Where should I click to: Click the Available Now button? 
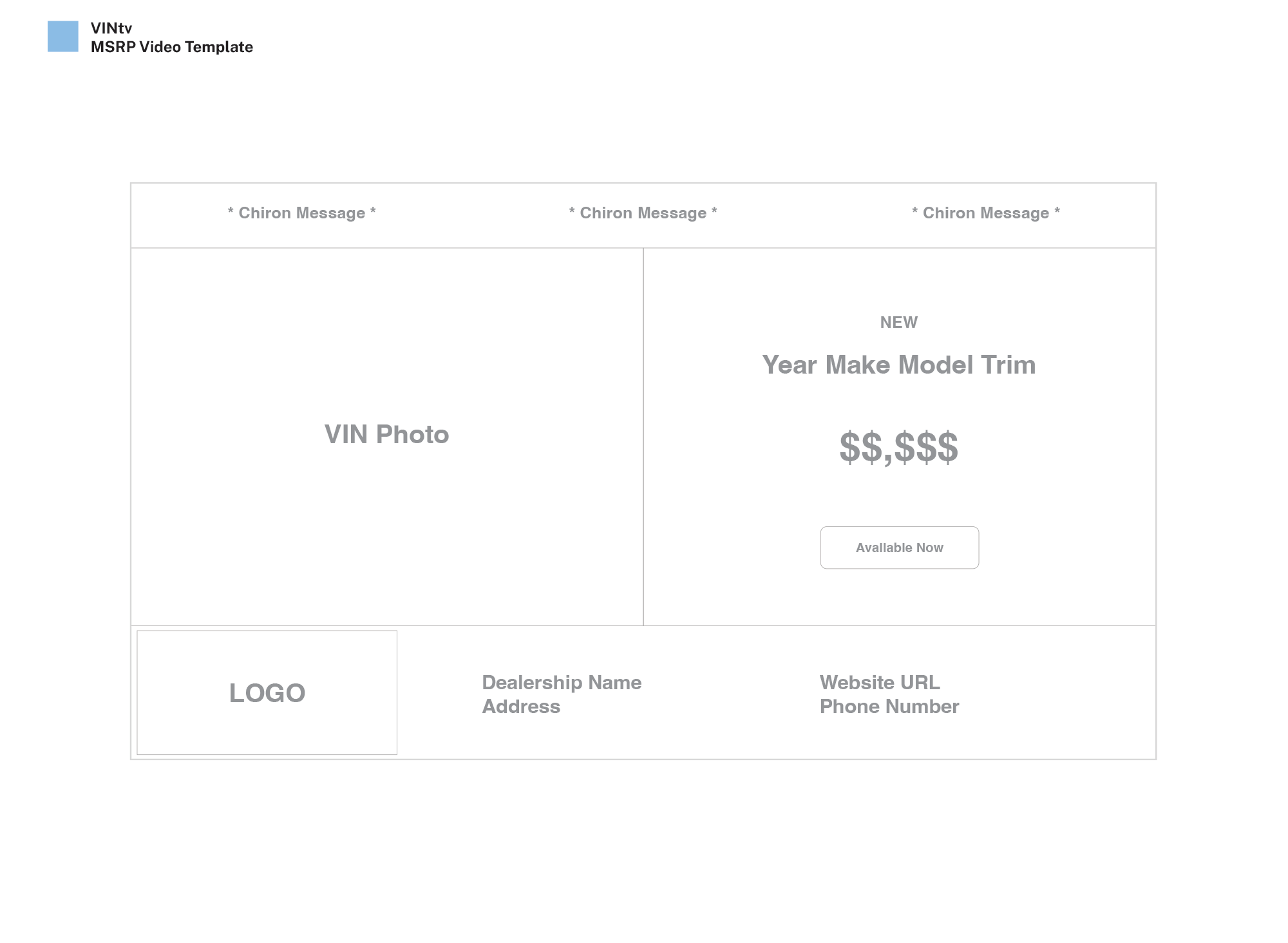click(x=899, y=548)
